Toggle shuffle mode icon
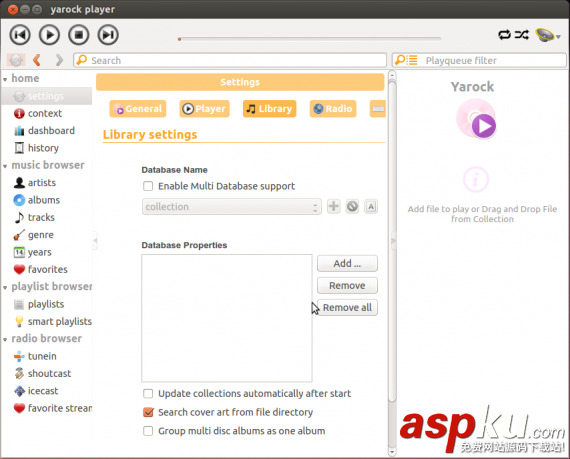 coord(522,35)
